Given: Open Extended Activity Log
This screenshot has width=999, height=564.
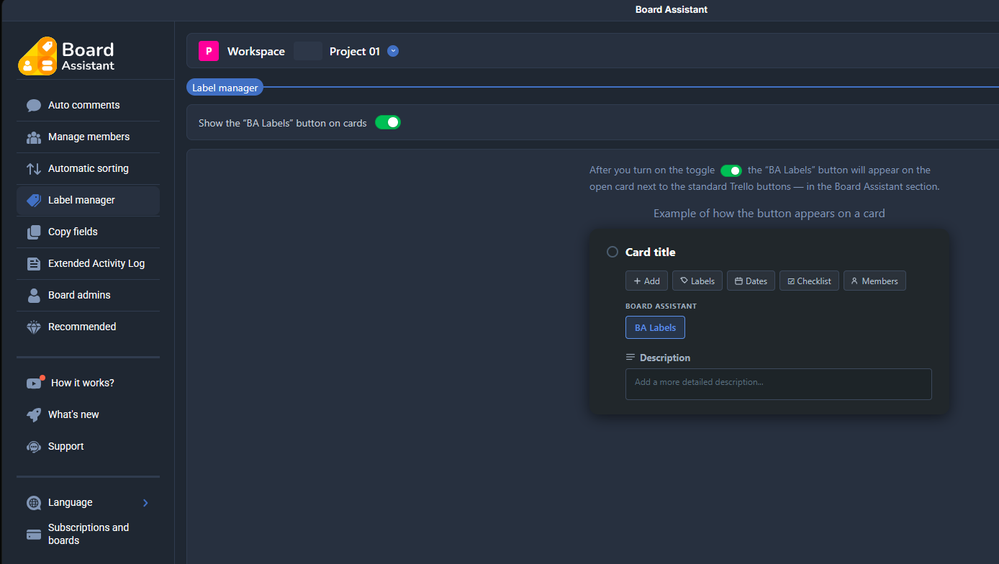Looking at the screenshot, I should [x=88, y=264].
